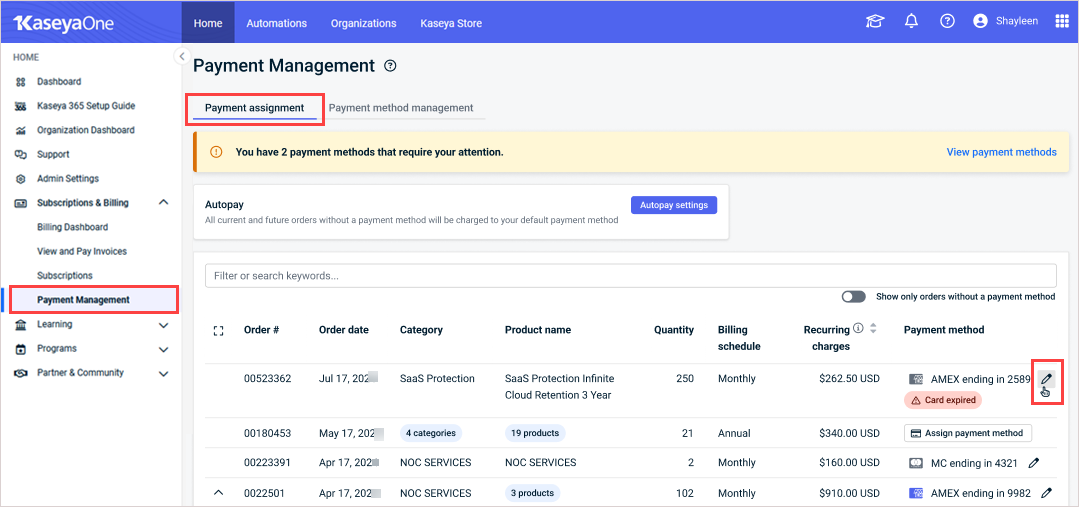Click Recurring charges info icon

(858, 328)
